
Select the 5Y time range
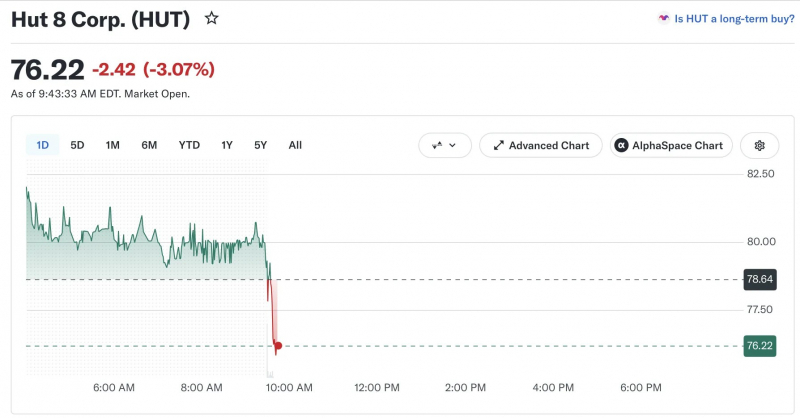tap(260, 145)
